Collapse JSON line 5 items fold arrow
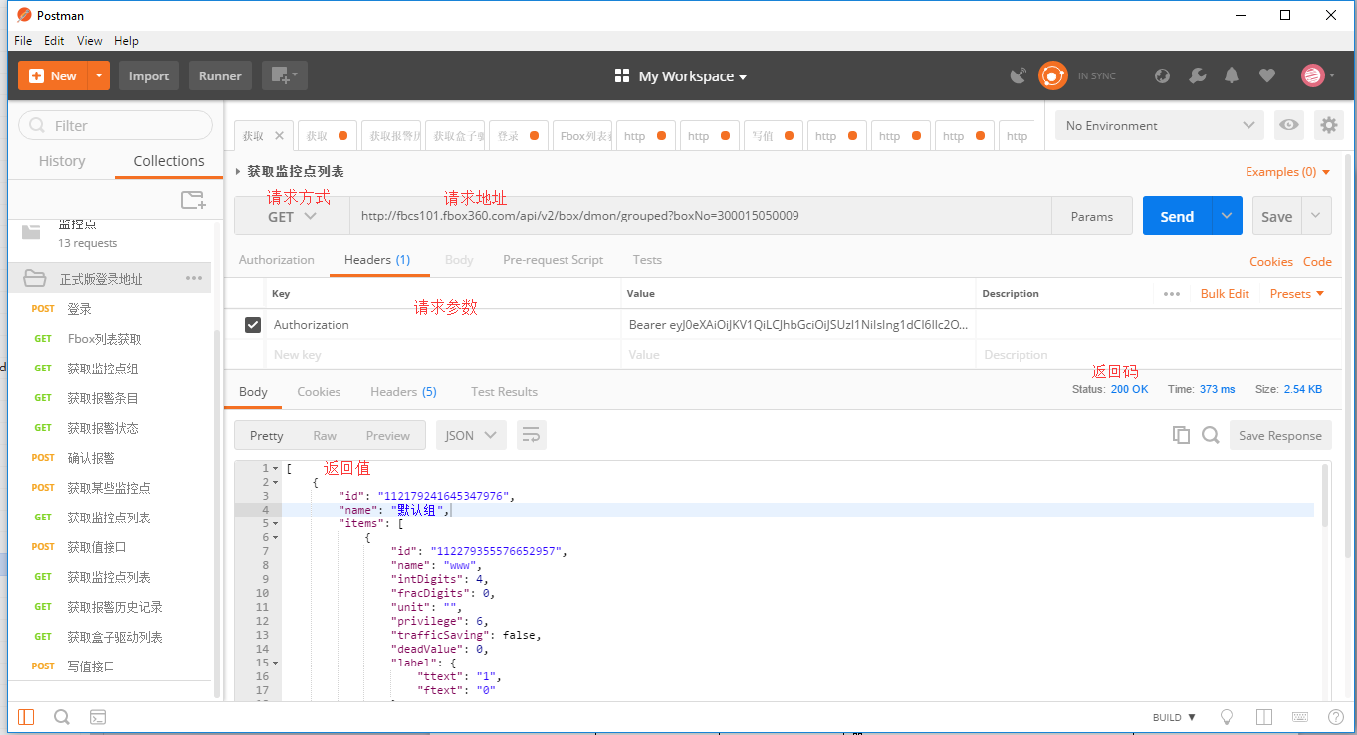The width and height of the screenshot is (1357, 735). coord(276,523)
